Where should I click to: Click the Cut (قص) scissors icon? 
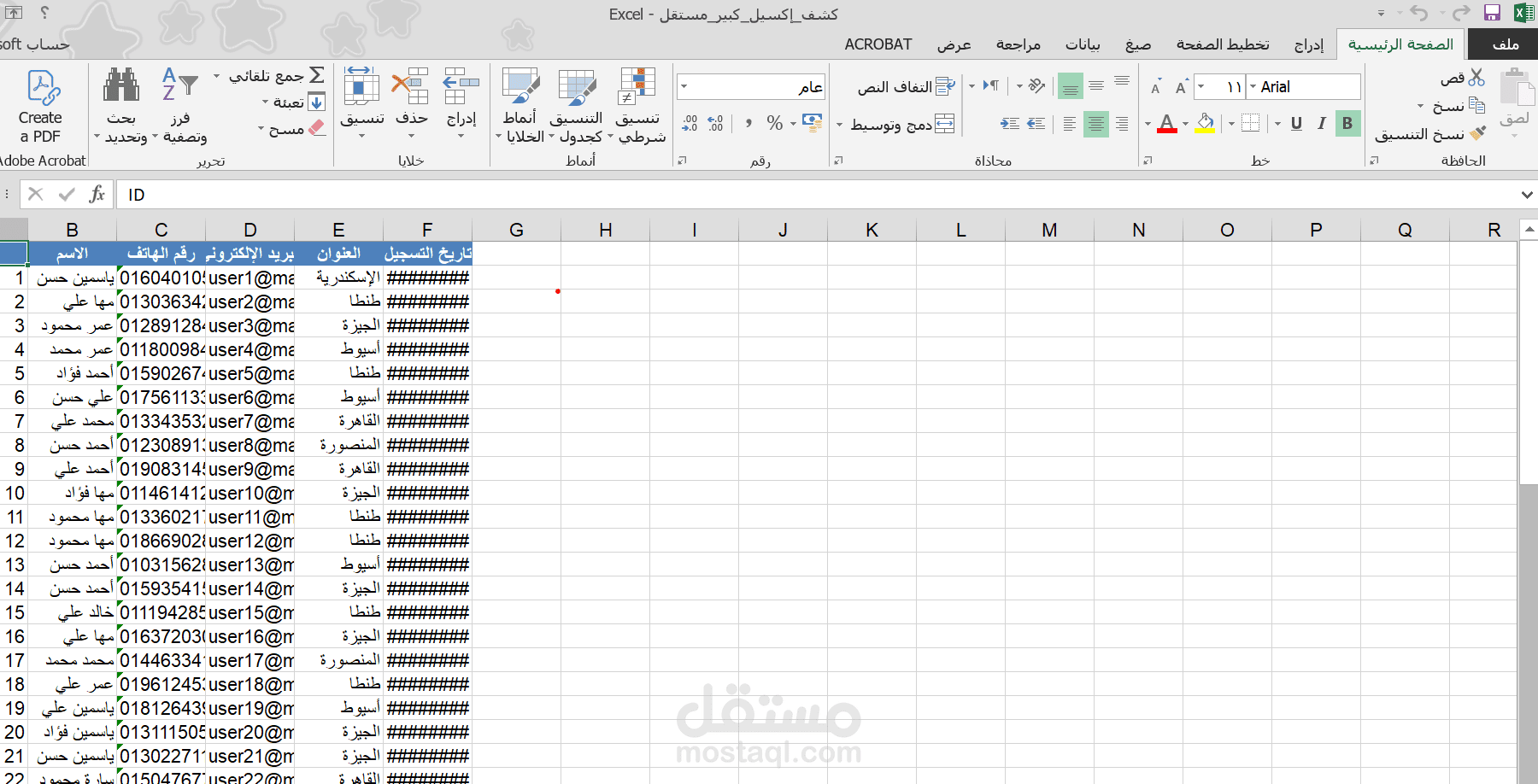(1476, 79)
